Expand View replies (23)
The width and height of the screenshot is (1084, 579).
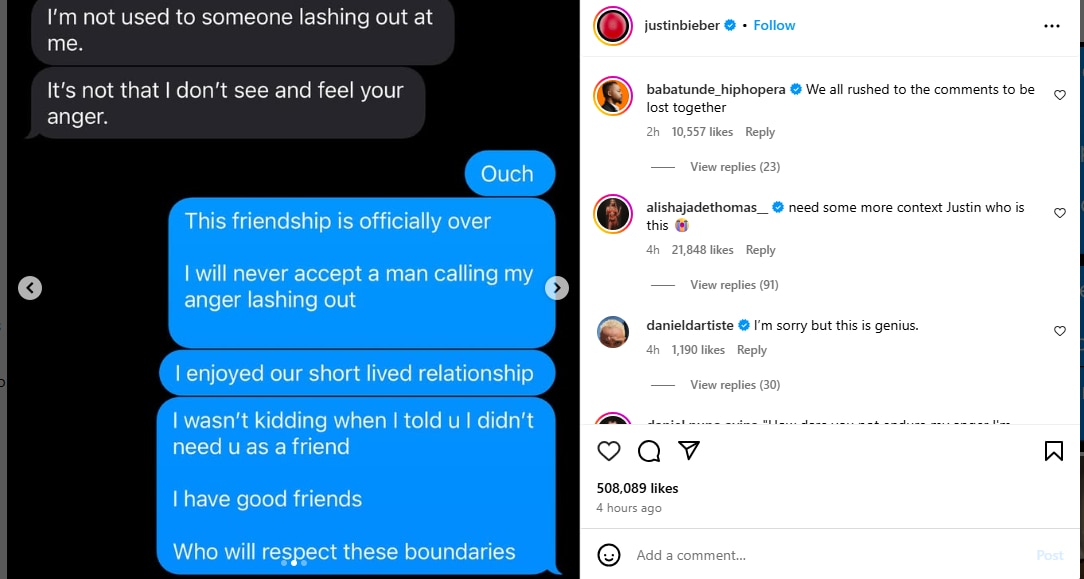pyautogui.click(x=735, y=167)
